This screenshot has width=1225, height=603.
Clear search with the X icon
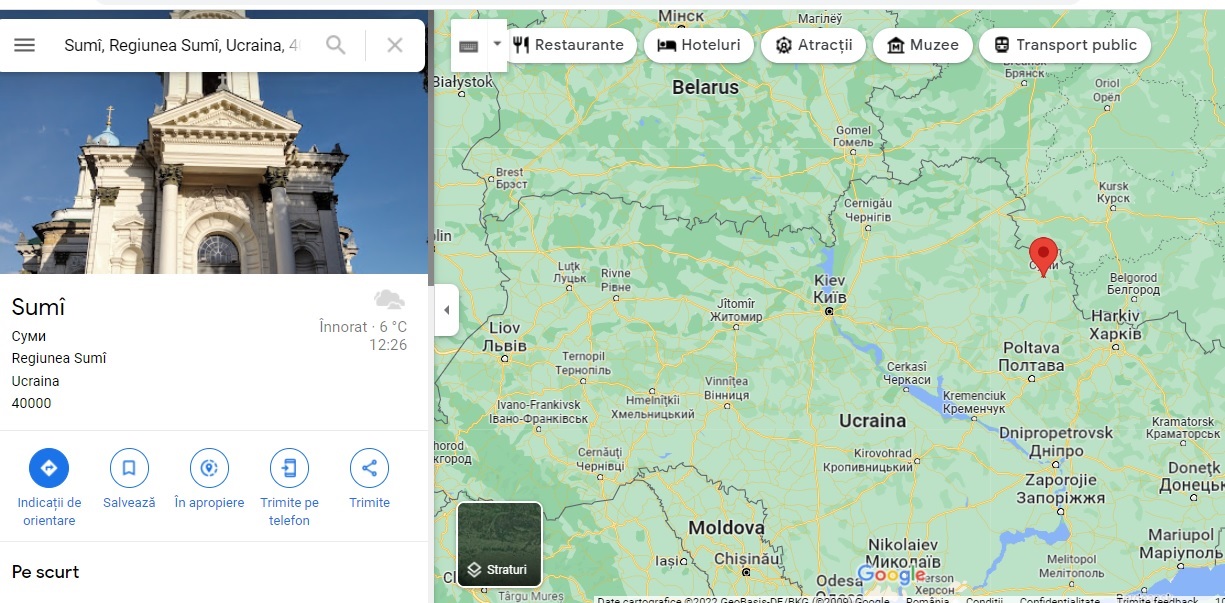point(395,45)
